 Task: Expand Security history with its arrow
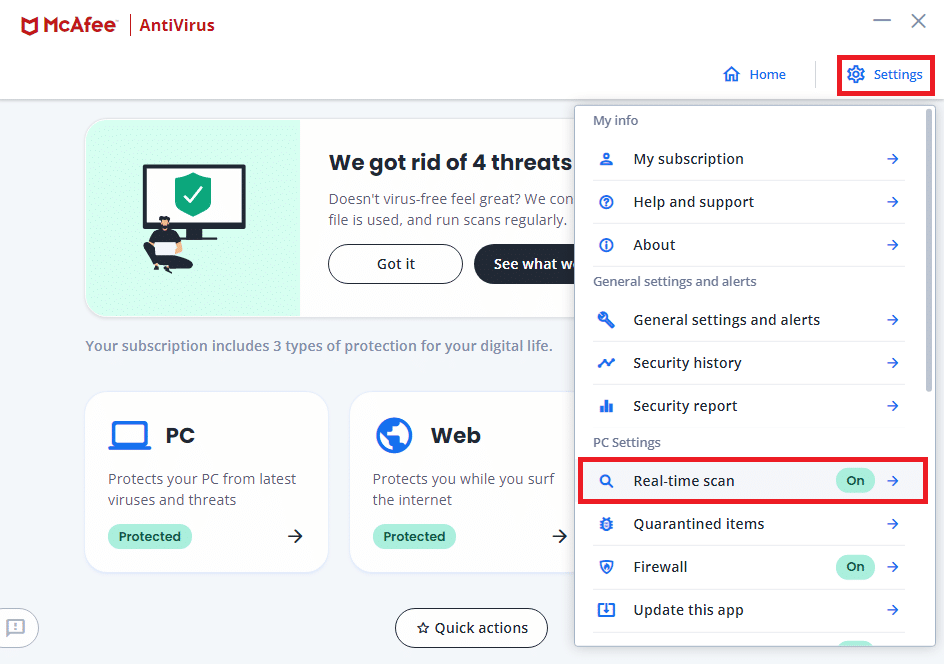[893, 362]
